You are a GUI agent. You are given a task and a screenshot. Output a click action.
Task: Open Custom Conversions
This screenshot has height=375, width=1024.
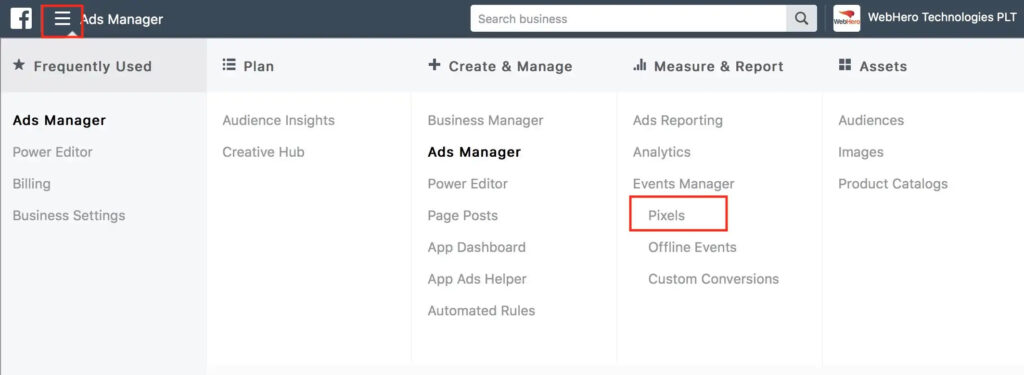(x=713, y=279)
